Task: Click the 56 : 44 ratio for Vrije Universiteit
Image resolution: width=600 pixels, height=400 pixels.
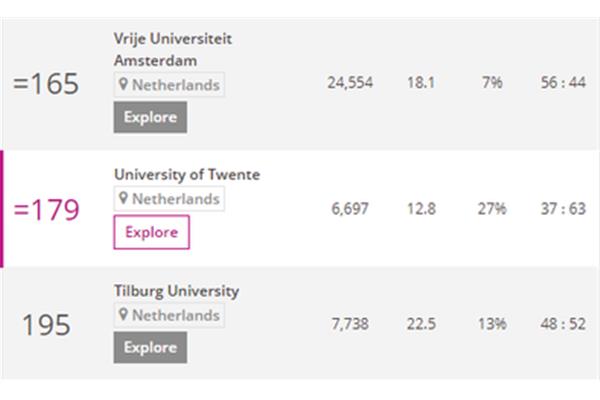Action: point(563,82)
